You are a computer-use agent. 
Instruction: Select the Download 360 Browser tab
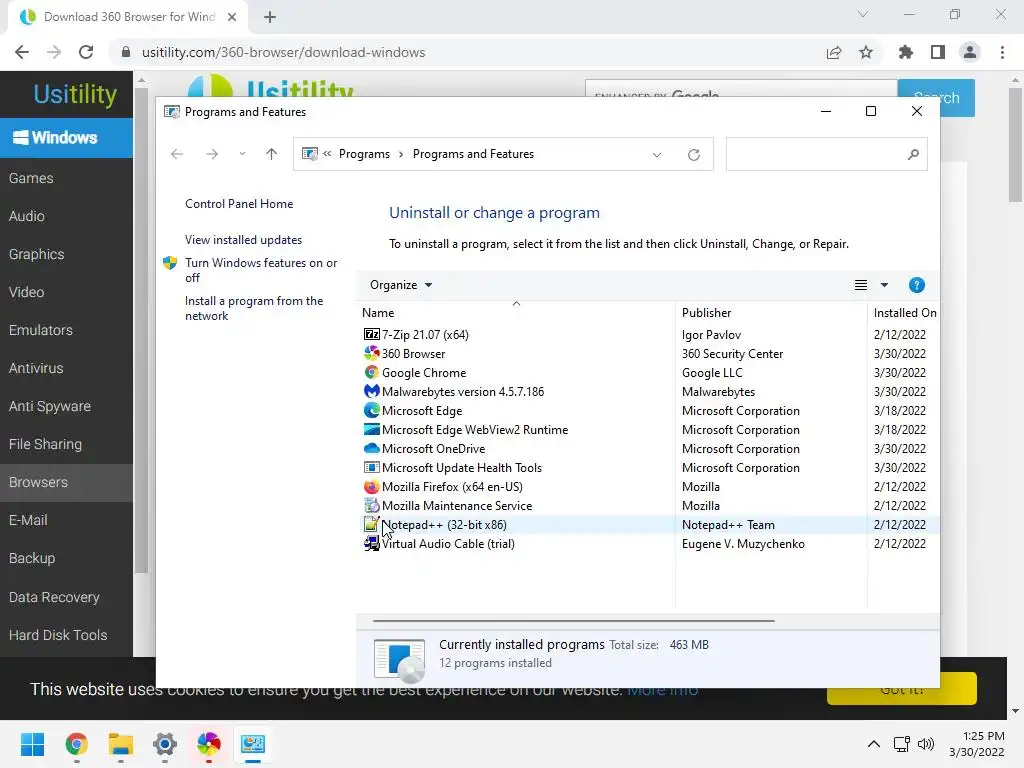tap(128, 17)
